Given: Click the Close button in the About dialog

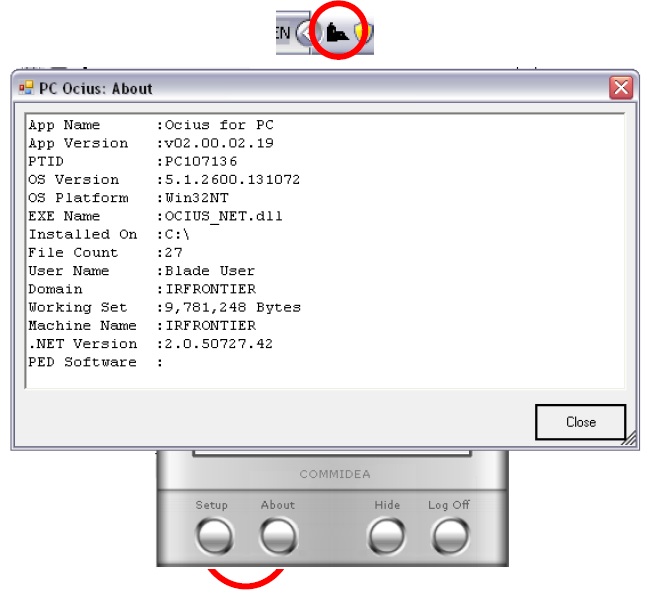Looking at the screenshot, I should pyautogui.click(x=580, y=422).
